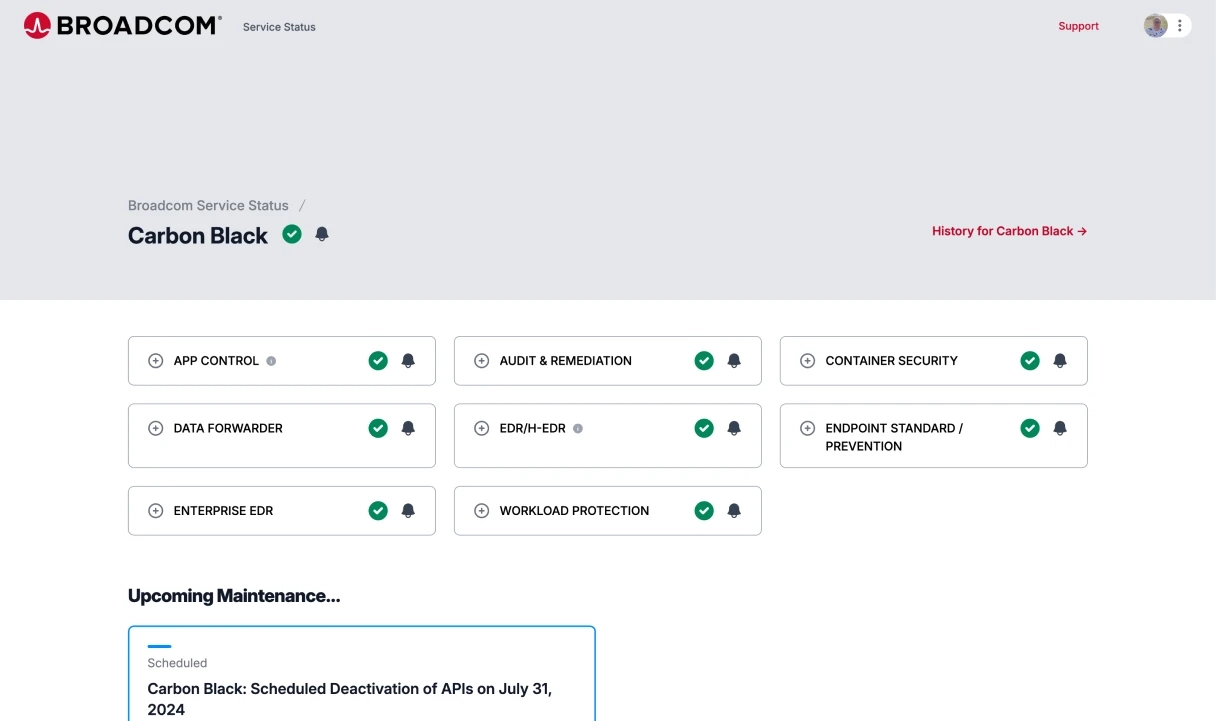Image resolution: width=1216 pixels, height=721 pixels.
Task: Click the Carbon Black subscription bell icon
Action: pyautogui.click(x=322, y=234)
